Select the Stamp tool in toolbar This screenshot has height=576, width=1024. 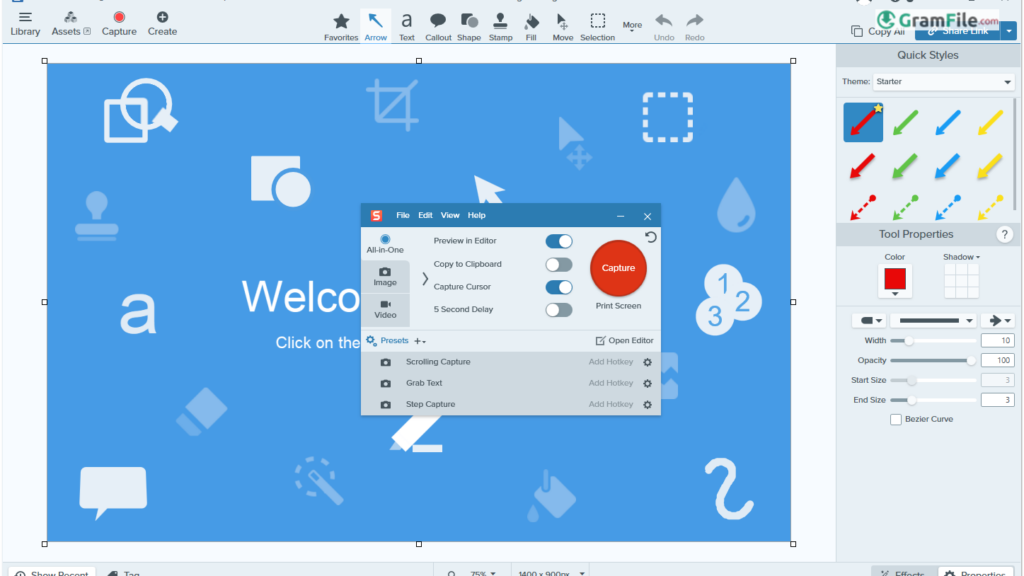pyautogui.click(x=501, y=26)
